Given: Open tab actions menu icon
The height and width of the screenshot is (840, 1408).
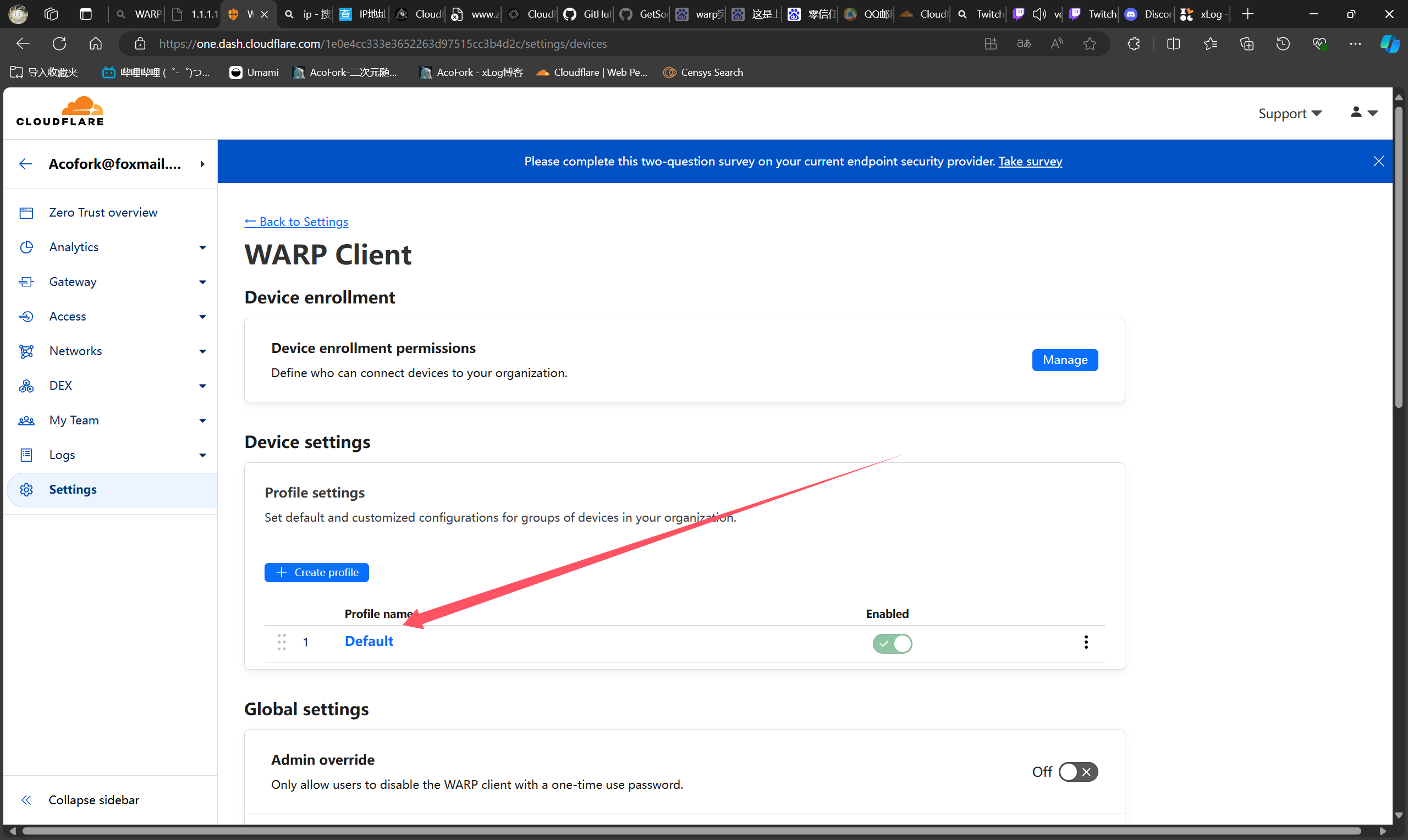Looking at the screenshot, I should pyautogui.click(x=86, y=14).
